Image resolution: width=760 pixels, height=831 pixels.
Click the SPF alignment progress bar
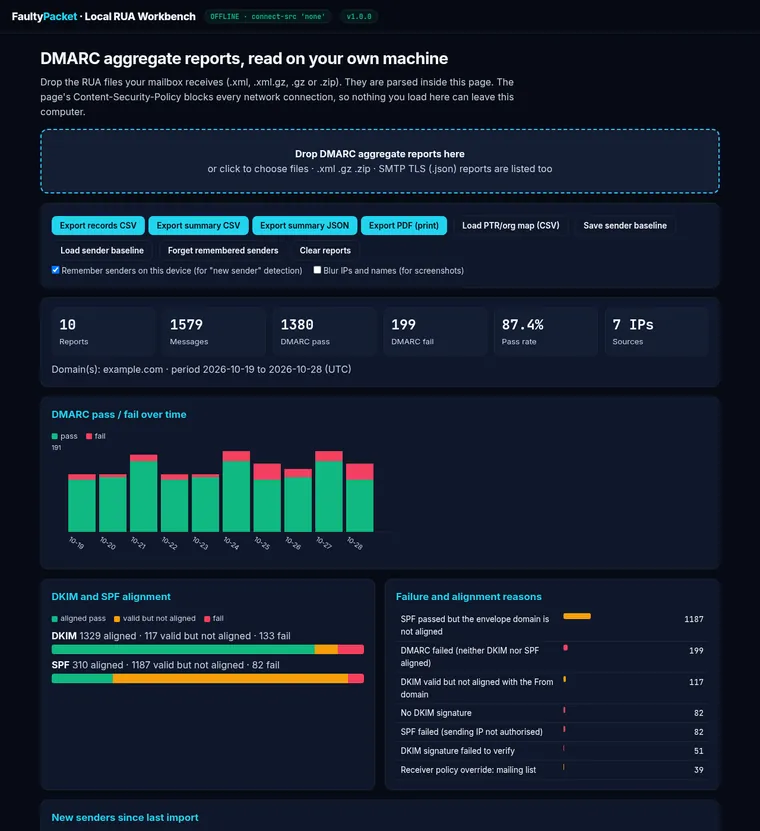click(208, 678)
